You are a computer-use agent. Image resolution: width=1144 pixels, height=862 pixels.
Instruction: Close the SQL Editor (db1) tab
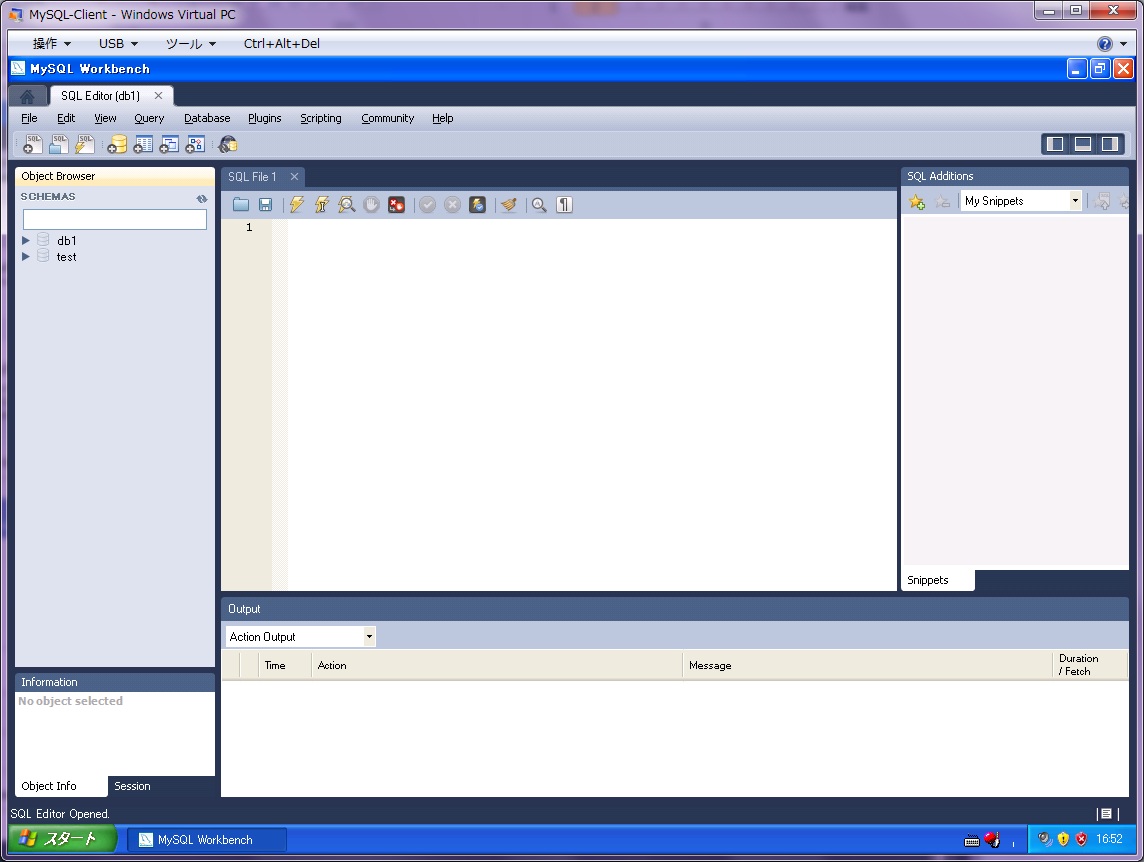(158, 96)
